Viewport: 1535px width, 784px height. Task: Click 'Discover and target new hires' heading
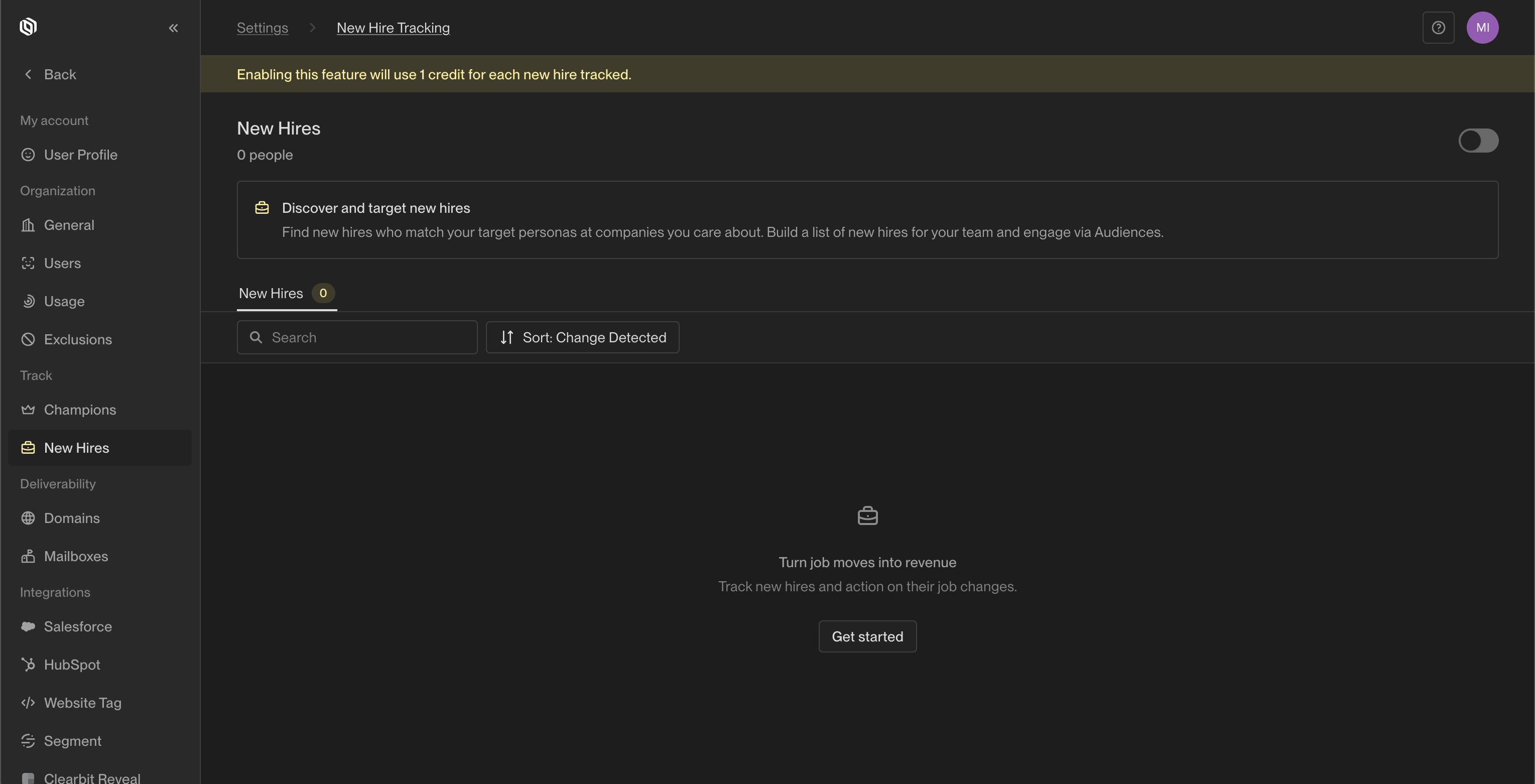pyautogui.click(x=376, y=208)
